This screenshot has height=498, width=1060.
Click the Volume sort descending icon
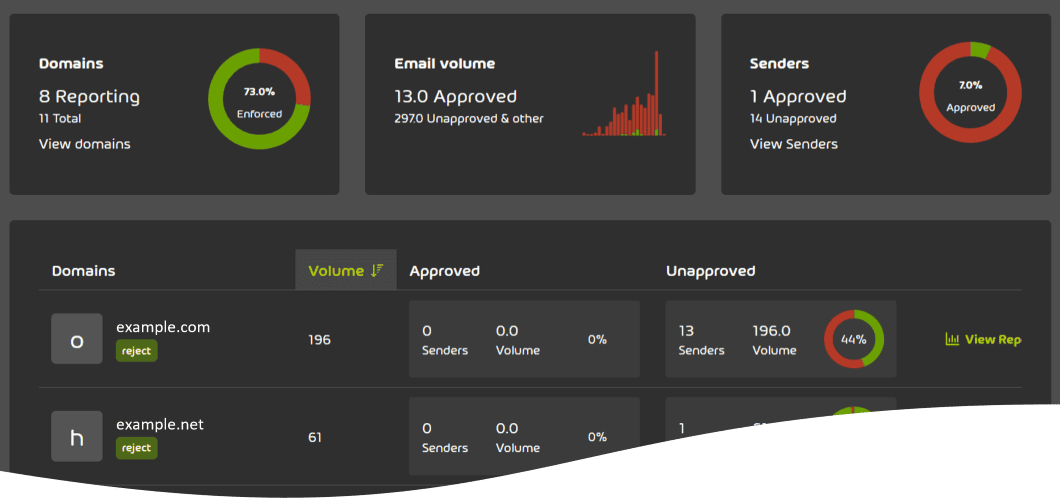(377, 271)
